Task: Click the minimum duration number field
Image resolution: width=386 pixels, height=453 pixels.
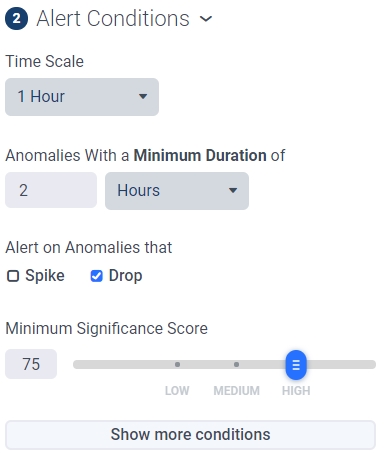Action: tap(51, 190)
